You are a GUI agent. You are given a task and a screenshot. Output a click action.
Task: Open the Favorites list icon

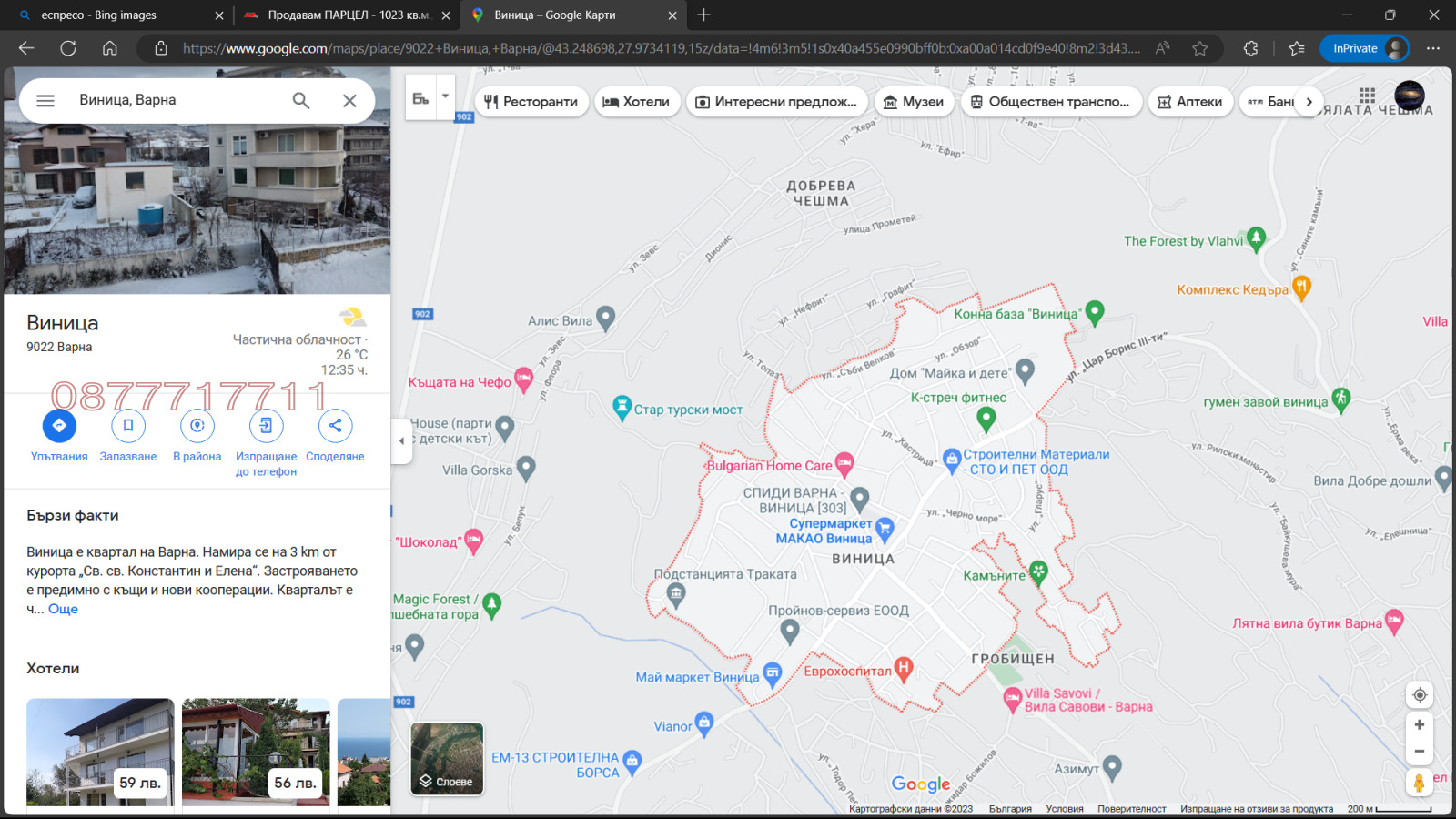click(x=1297, y=48)
